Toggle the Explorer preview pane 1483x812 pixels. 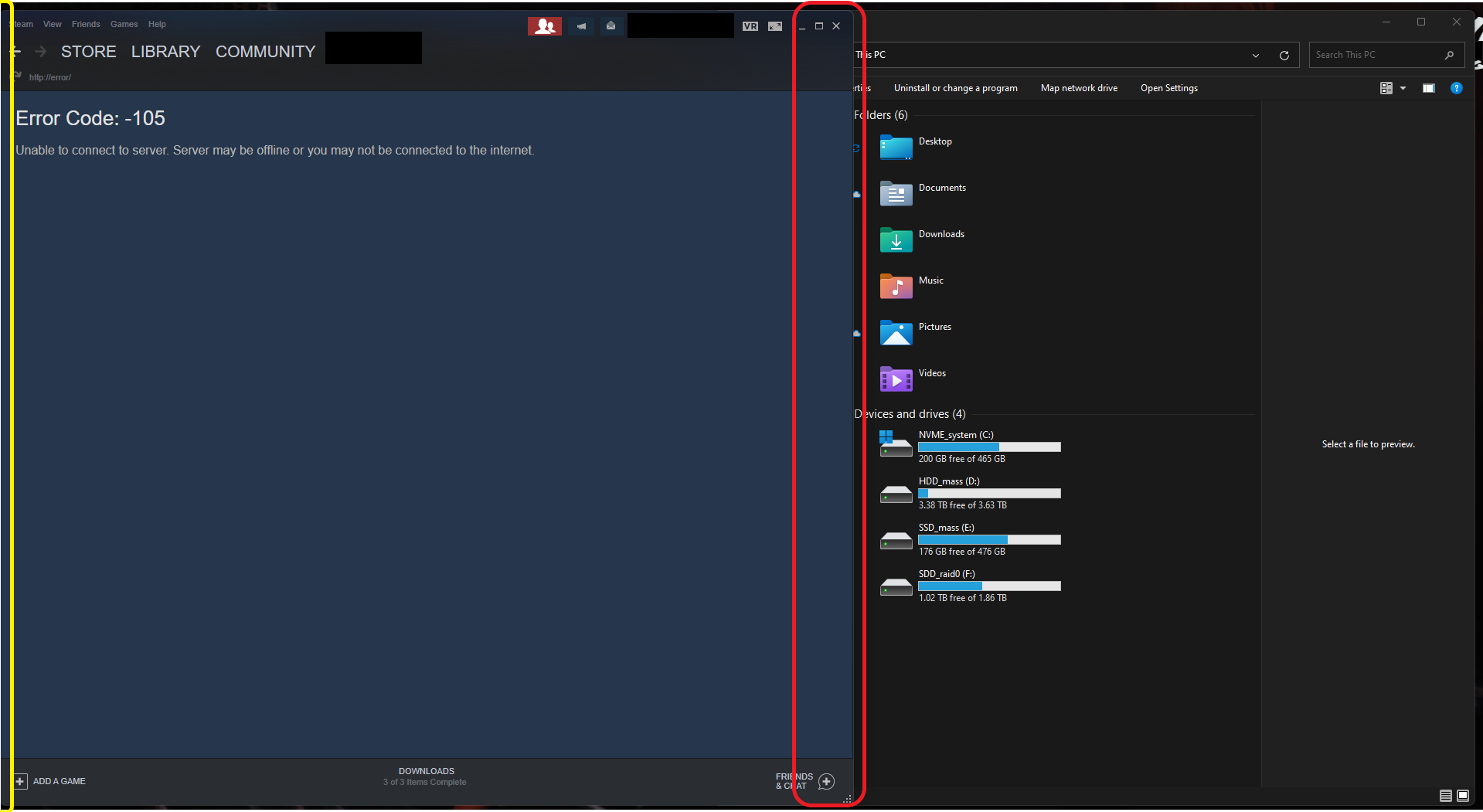point(1429,88)
